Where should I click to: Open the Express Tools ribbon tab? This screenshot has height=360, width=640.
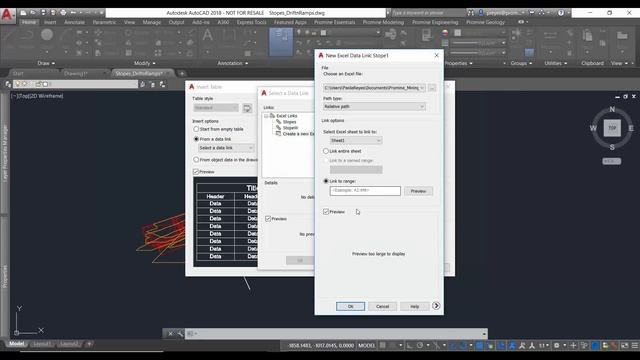pos(251,22)
